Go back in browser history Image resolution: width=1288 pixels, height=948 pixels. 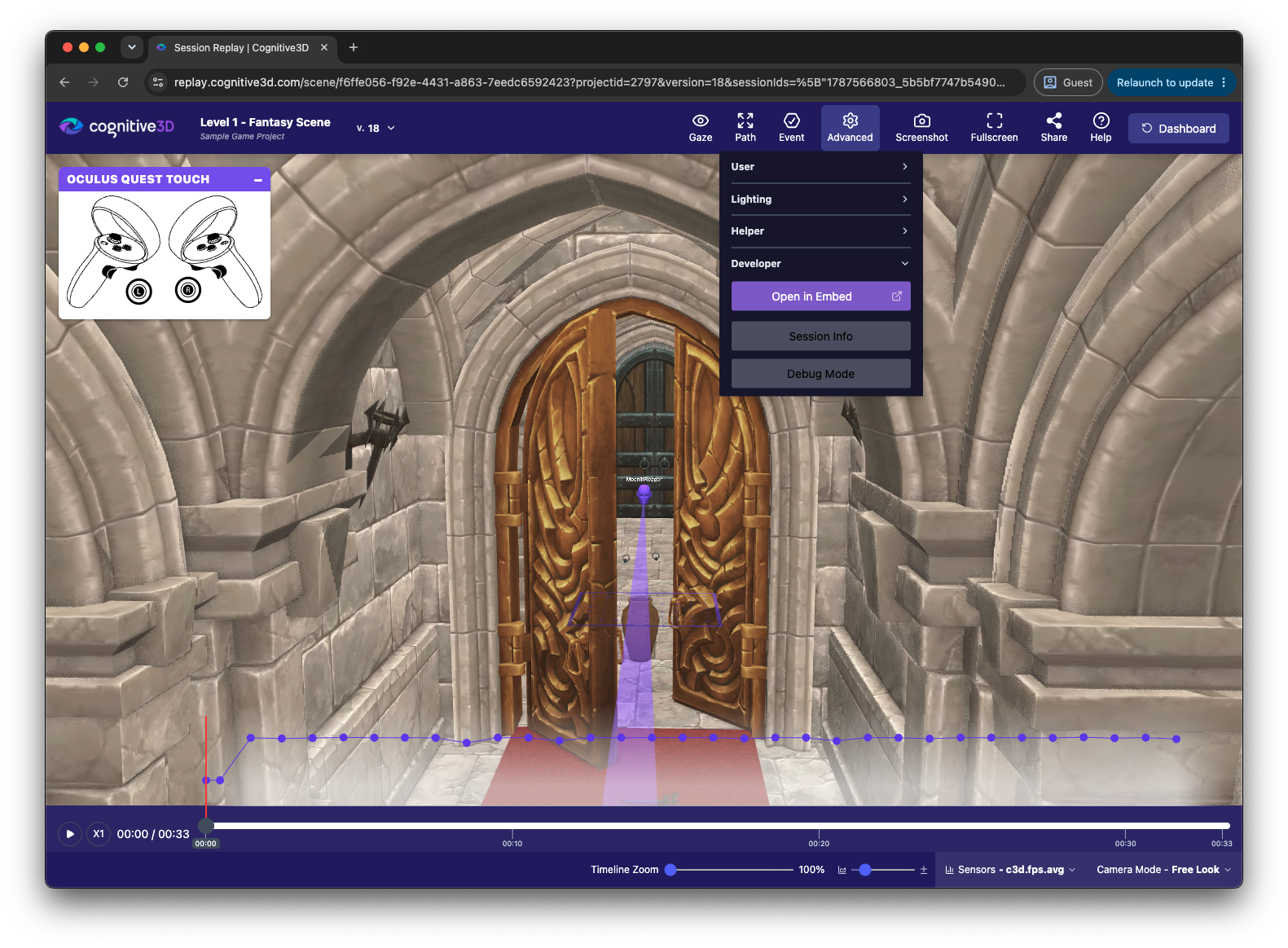point(64,82)
